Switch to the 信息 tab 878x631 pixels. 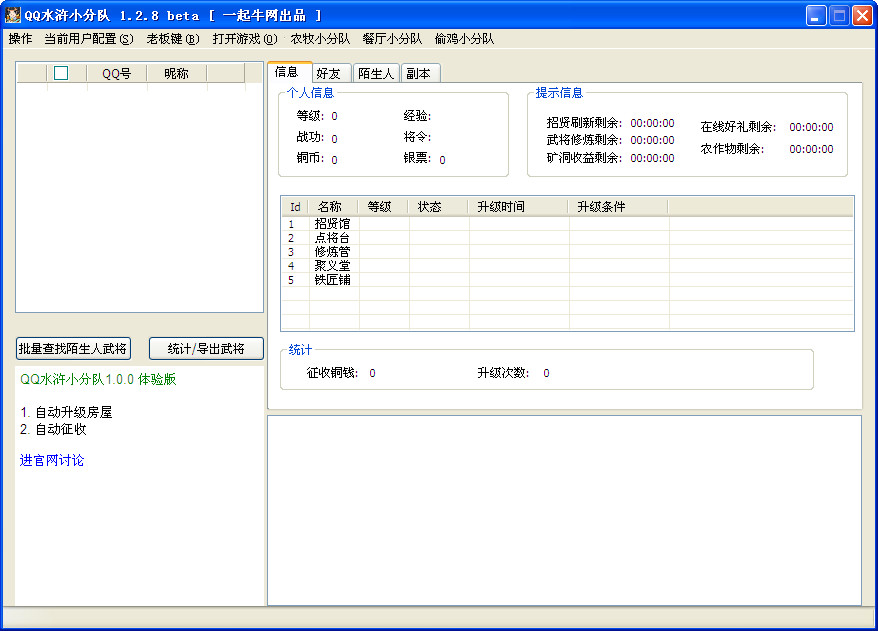pyautogui.click(x=287, y=72)
